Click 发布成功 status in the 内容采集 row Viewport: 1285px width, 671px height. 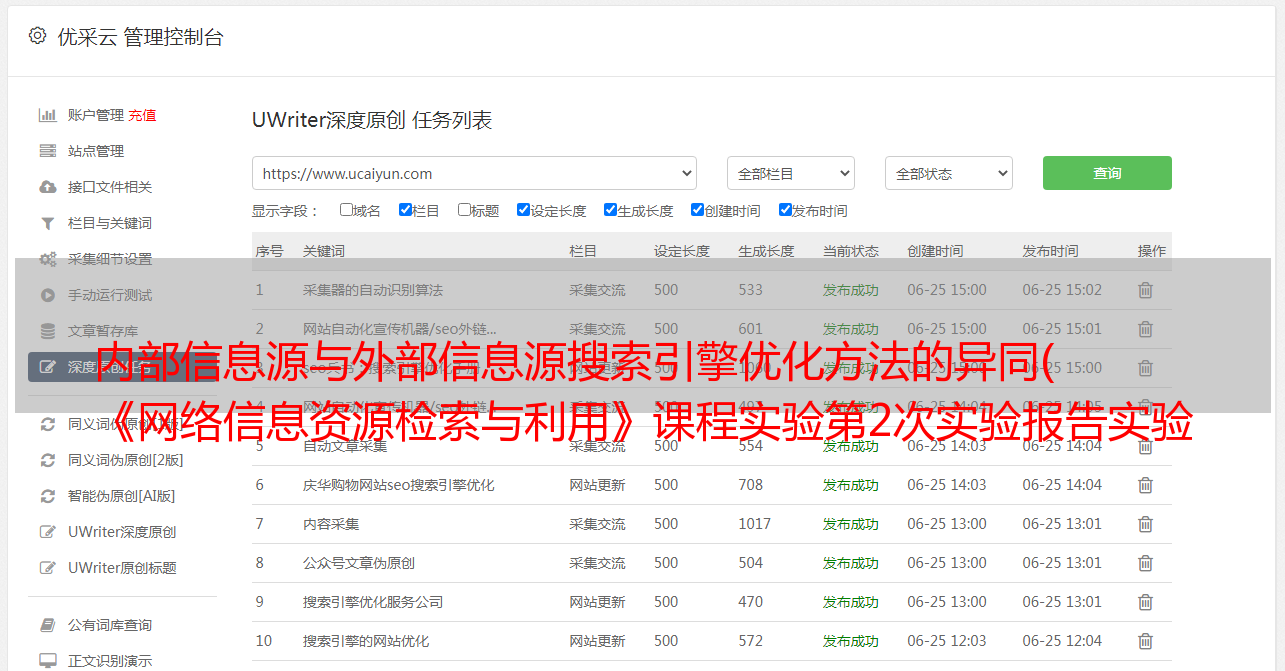click(x=851, y=524)
